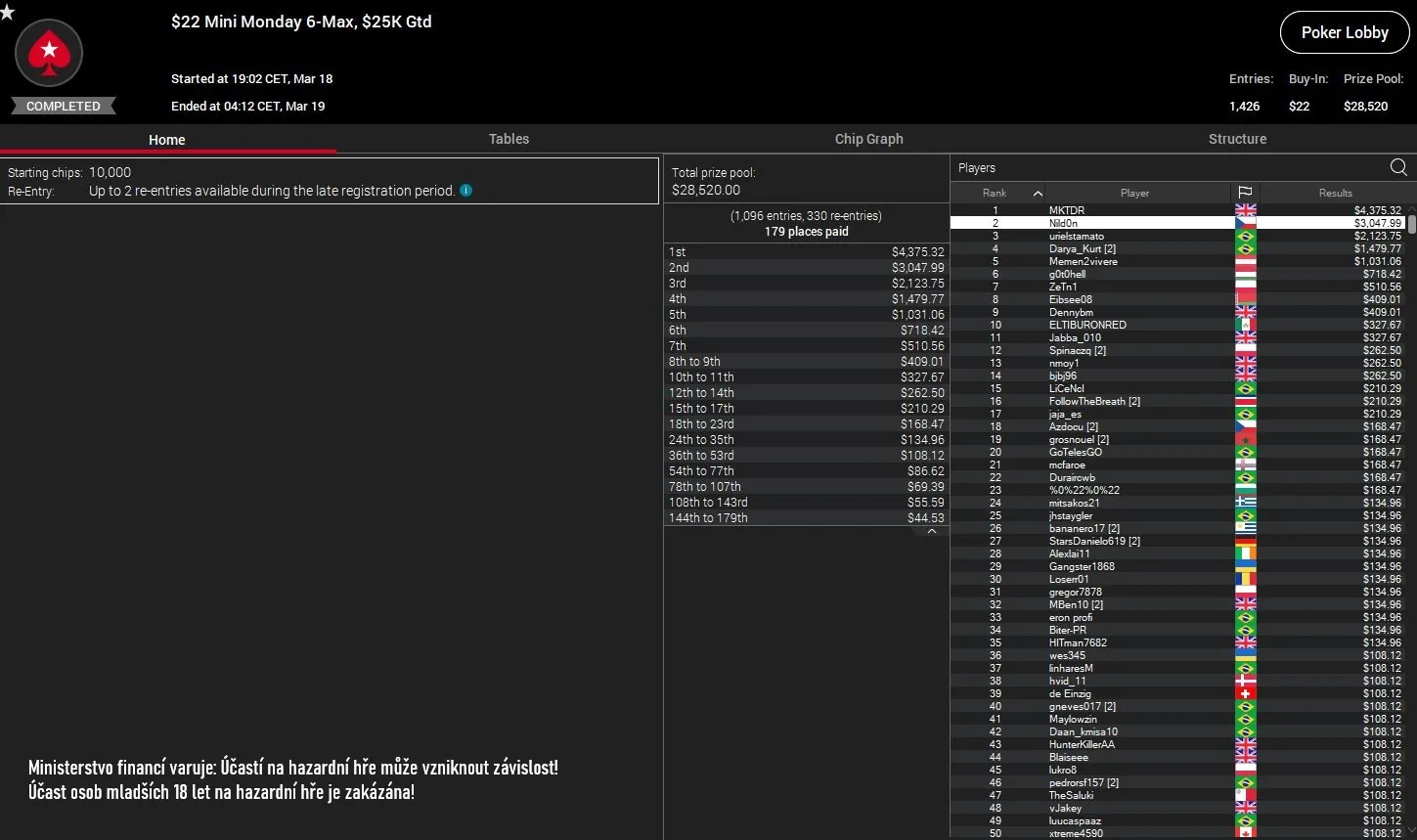Click the Brazil flag beside urielstamato

[x=1245, y=236]
